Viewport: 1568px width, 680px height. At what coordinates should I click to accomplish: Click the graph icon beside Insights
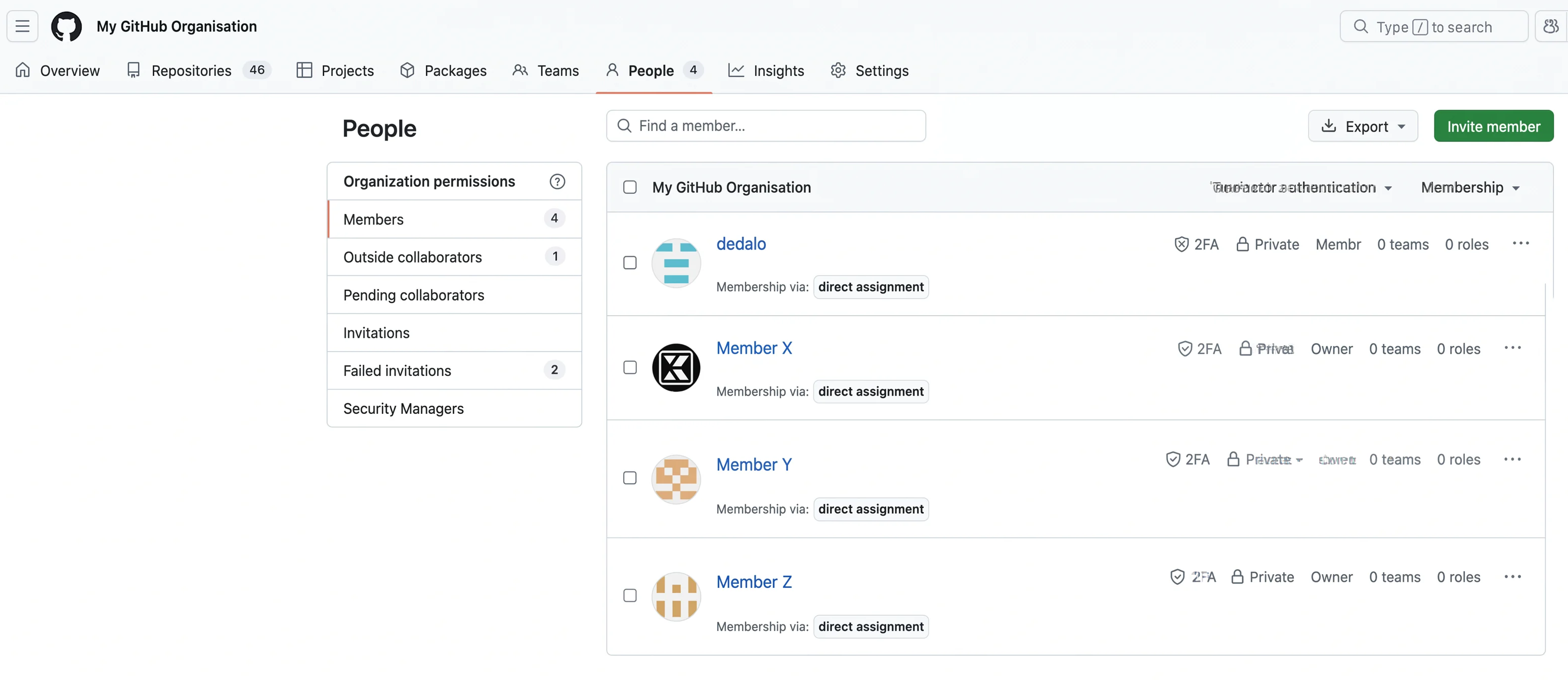click(736, 70)
